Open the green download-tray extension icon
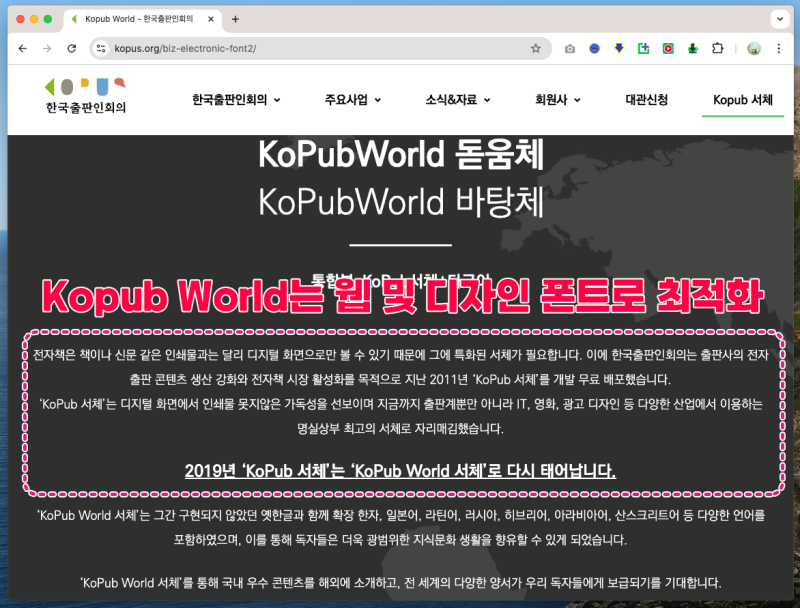 (x=692, y=48)
